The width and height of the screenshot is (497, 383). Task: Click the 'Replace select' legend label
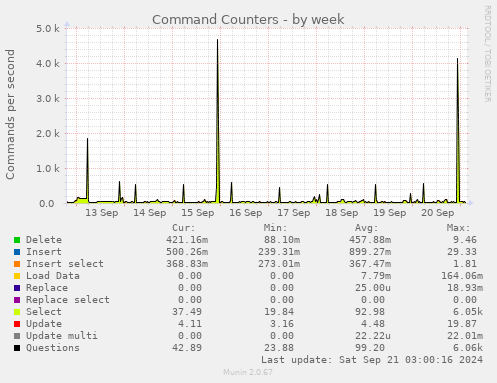click(x=68, y=300)
